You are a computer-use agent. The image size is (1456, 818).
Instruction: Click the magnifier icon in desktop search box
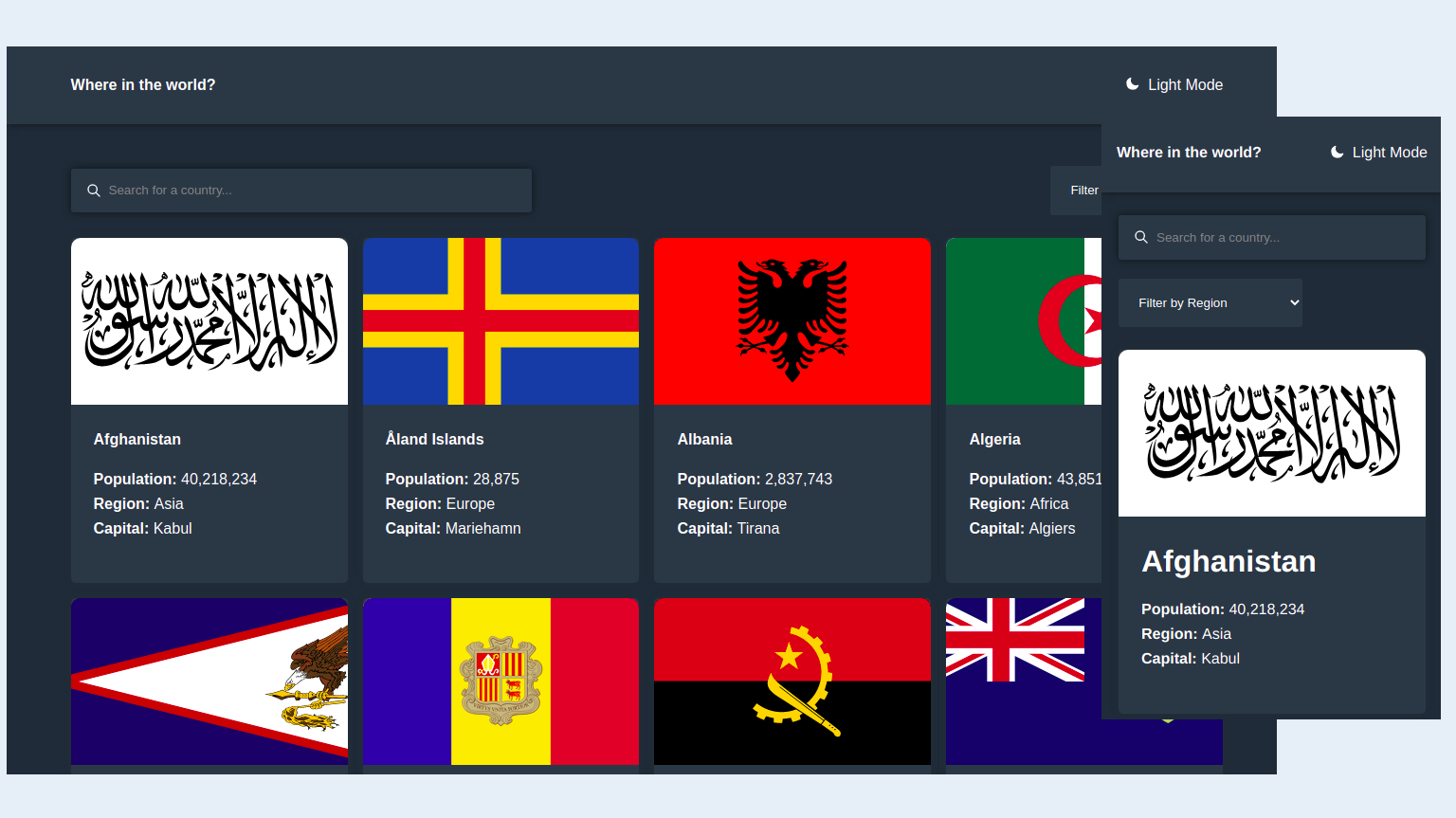94,191
